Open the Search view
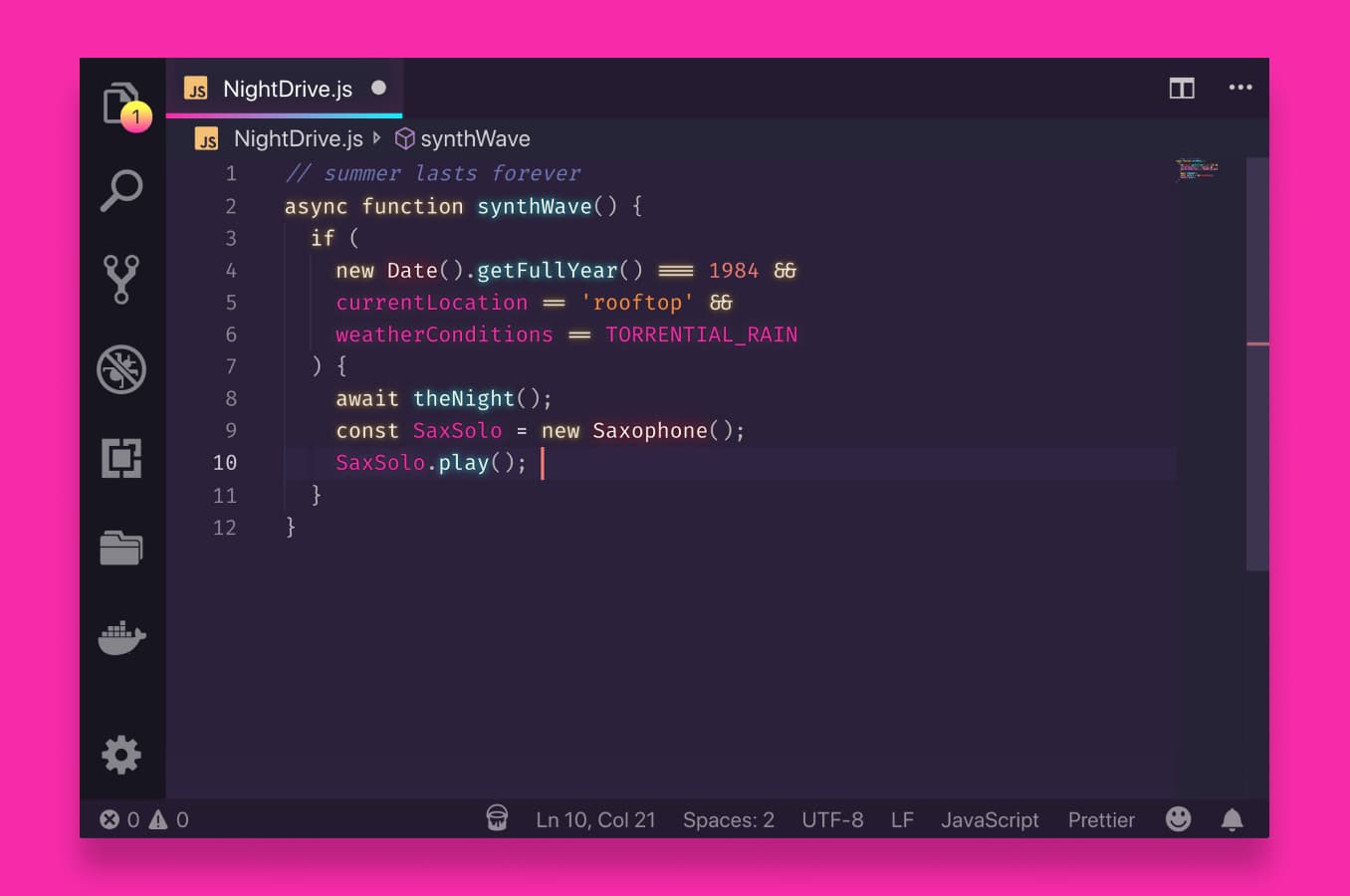The height and width of the screenshot is (896, 1350). click(x=121, y=189)
